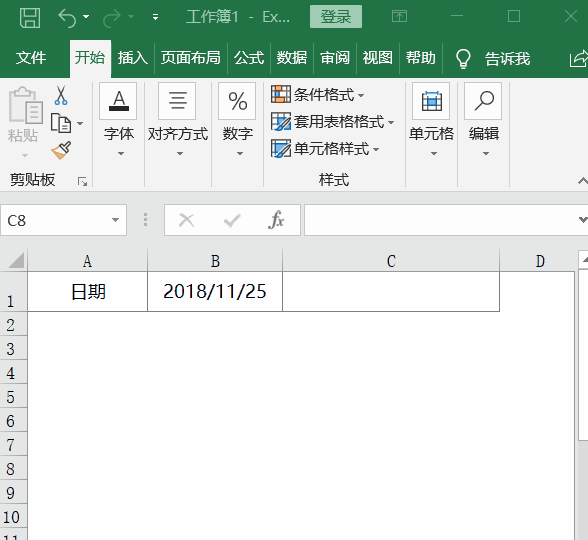The width and height of the screenshot is (588, 540).
Task: Click the Insert Function fx icon
Action: pos(276,220)
